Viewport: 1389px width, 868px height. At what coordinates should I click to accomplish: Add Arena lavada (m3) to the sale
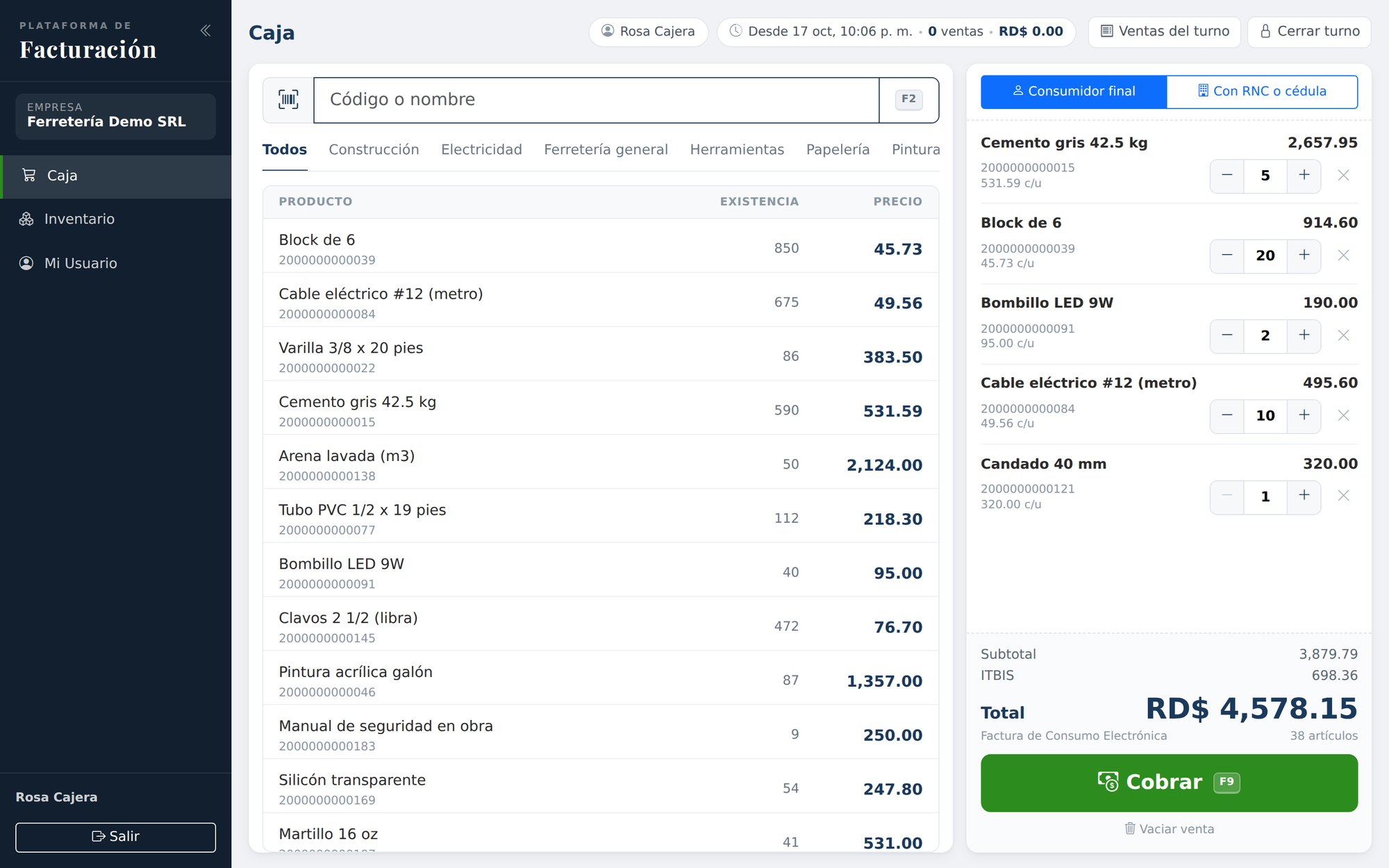click(x=601, y=462)
